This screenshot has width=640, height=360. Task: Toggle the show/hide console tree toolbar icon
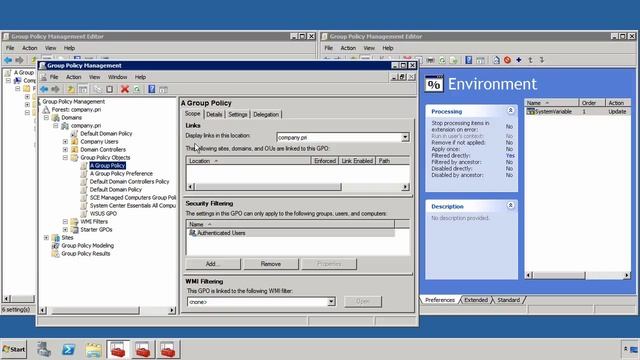(x=83, y=89)
